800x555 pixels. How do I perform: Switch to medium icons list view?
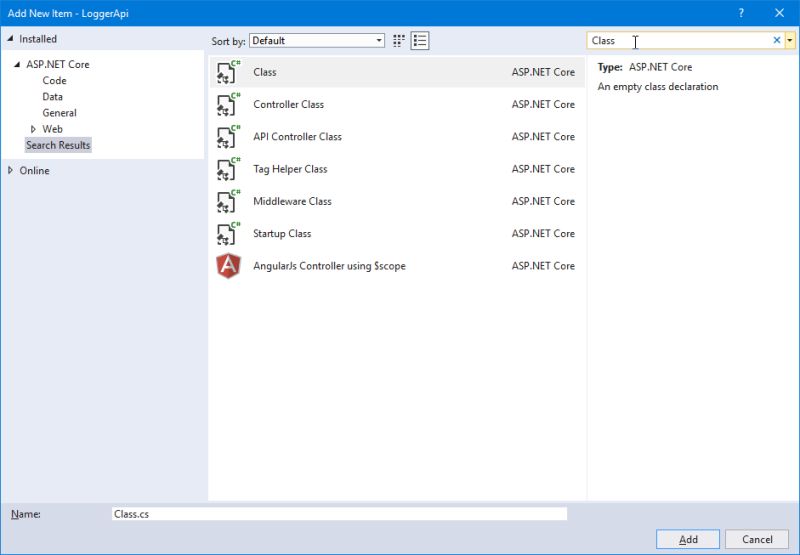click(420, 41)
